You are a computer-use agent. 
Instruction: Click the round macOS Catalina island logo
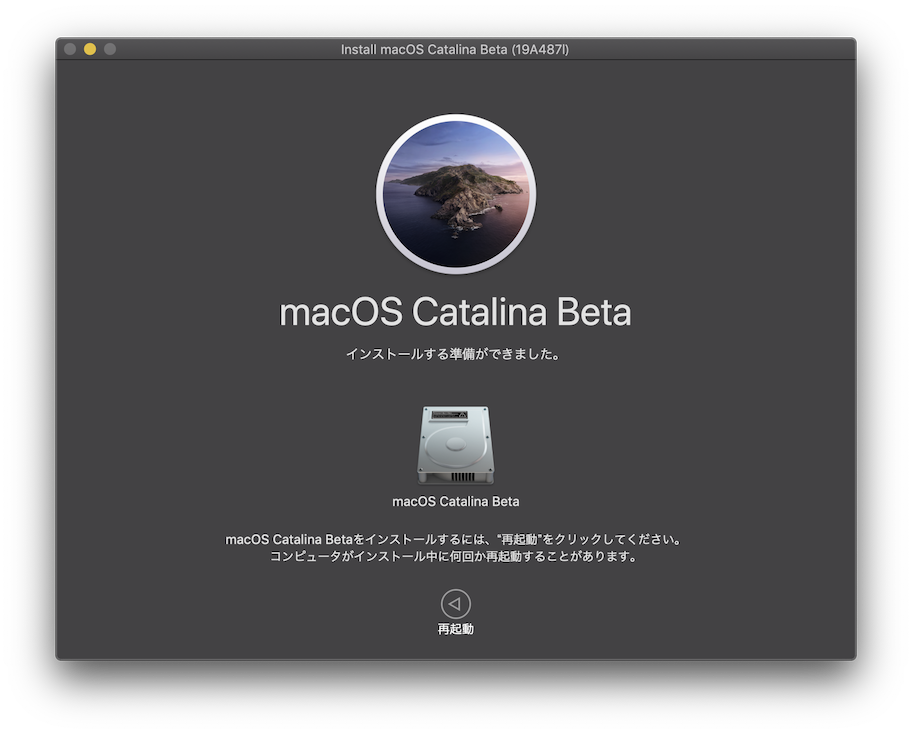coord(456,194)
